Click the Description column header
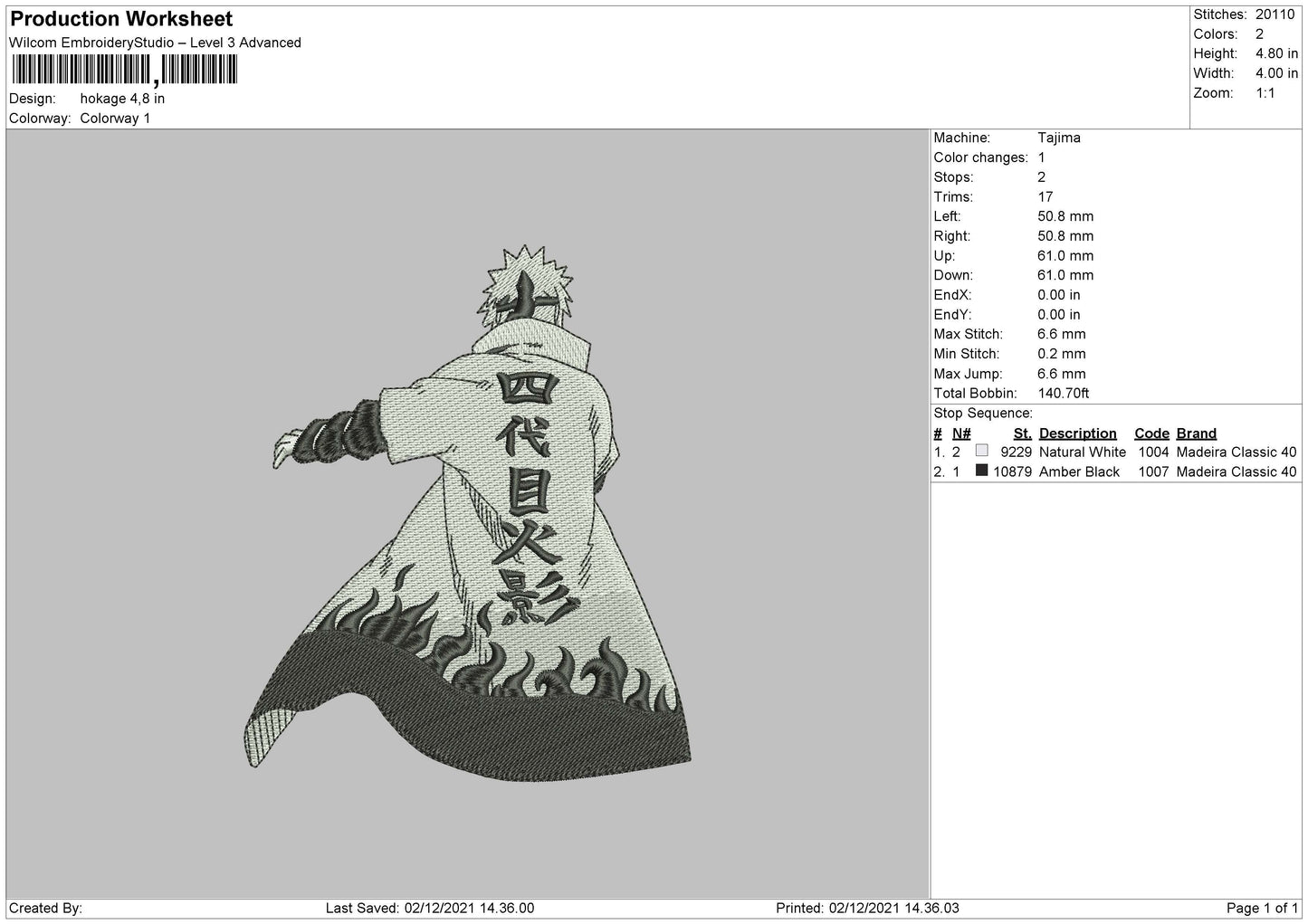1308x924 pixels. (x=1078, y=433)
